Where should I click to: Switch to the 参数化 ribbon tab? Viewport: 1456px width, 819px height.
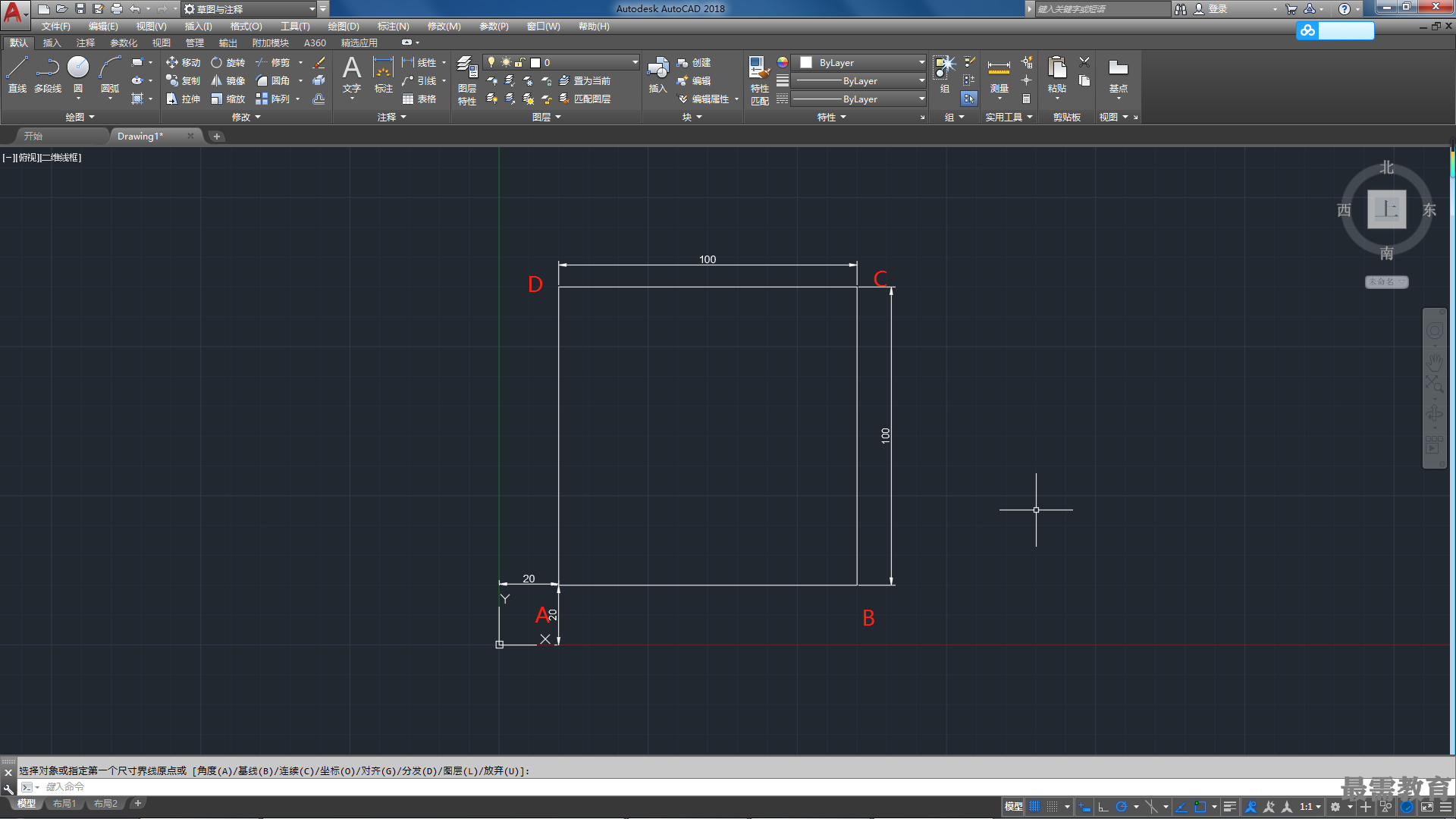[124, 42]
